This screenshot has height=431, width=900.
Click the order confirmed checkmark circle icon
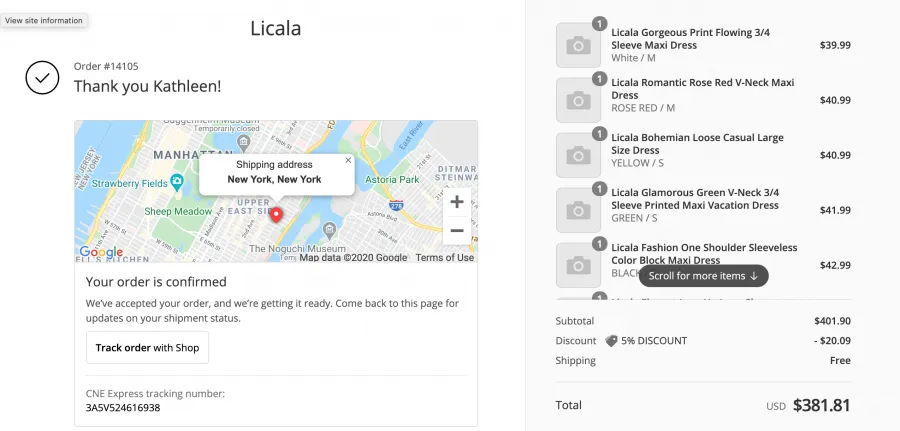coord(42,77)
